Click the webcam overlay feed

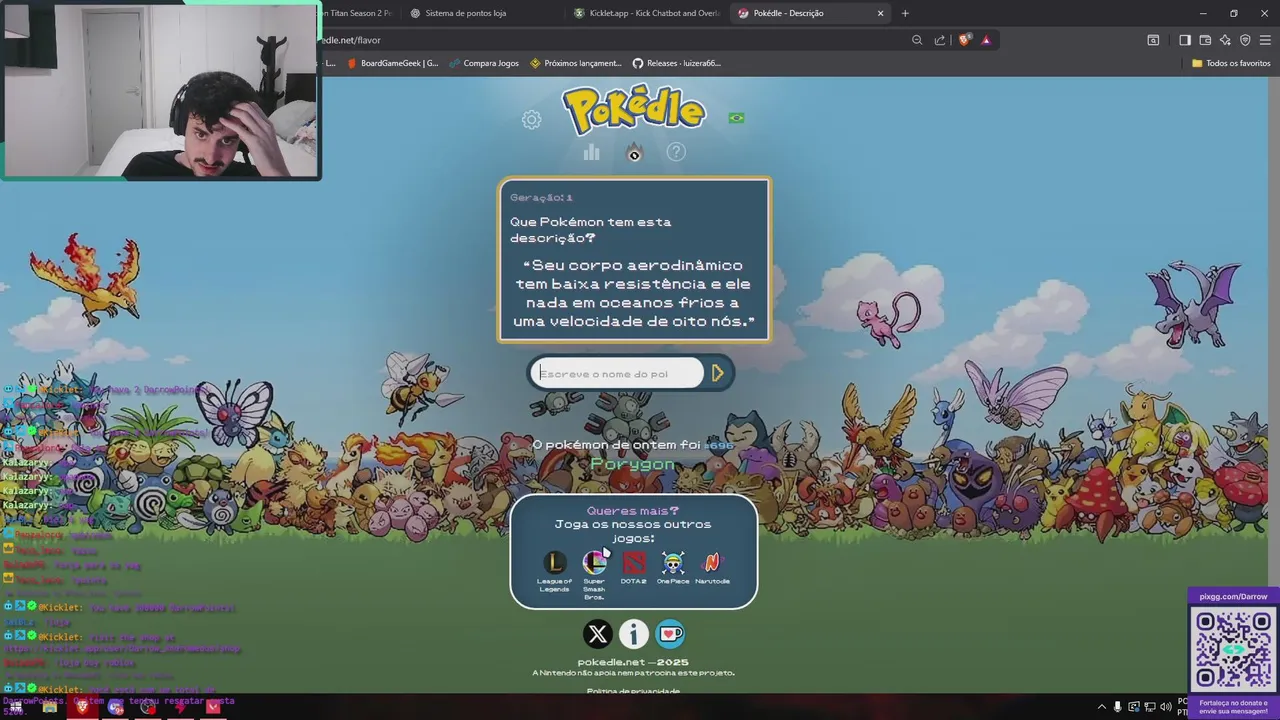pyautogui.click(x=160, y=90)
